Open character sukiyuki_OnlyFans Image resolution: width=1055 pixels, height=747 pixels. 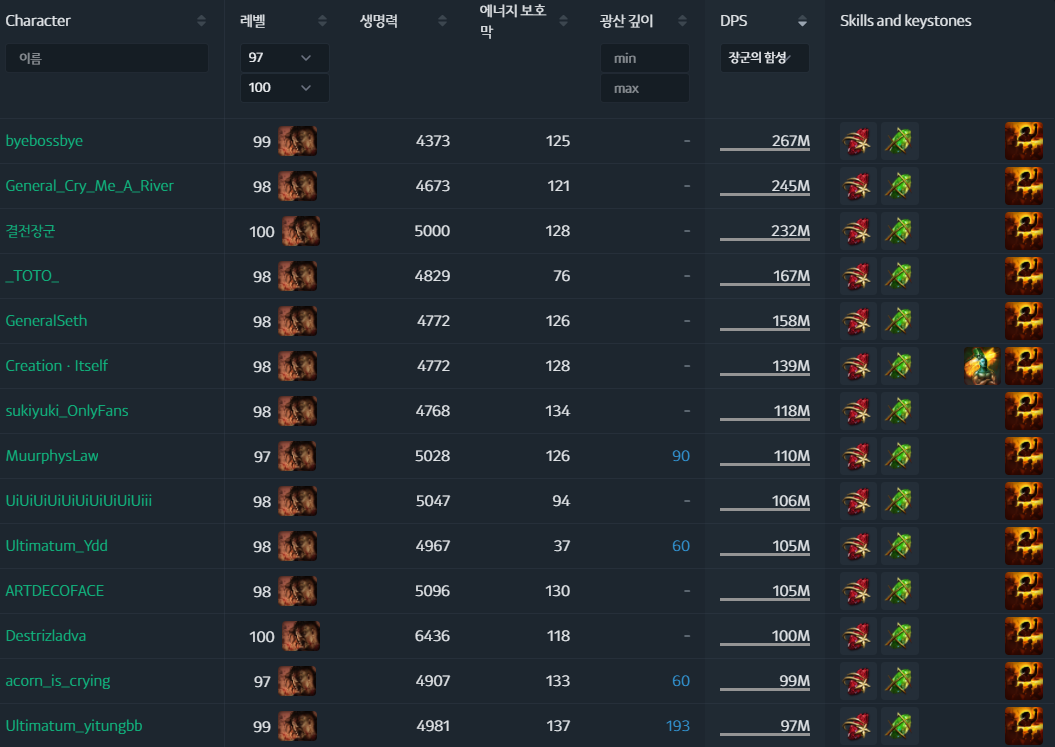click(x=67, y=411)
